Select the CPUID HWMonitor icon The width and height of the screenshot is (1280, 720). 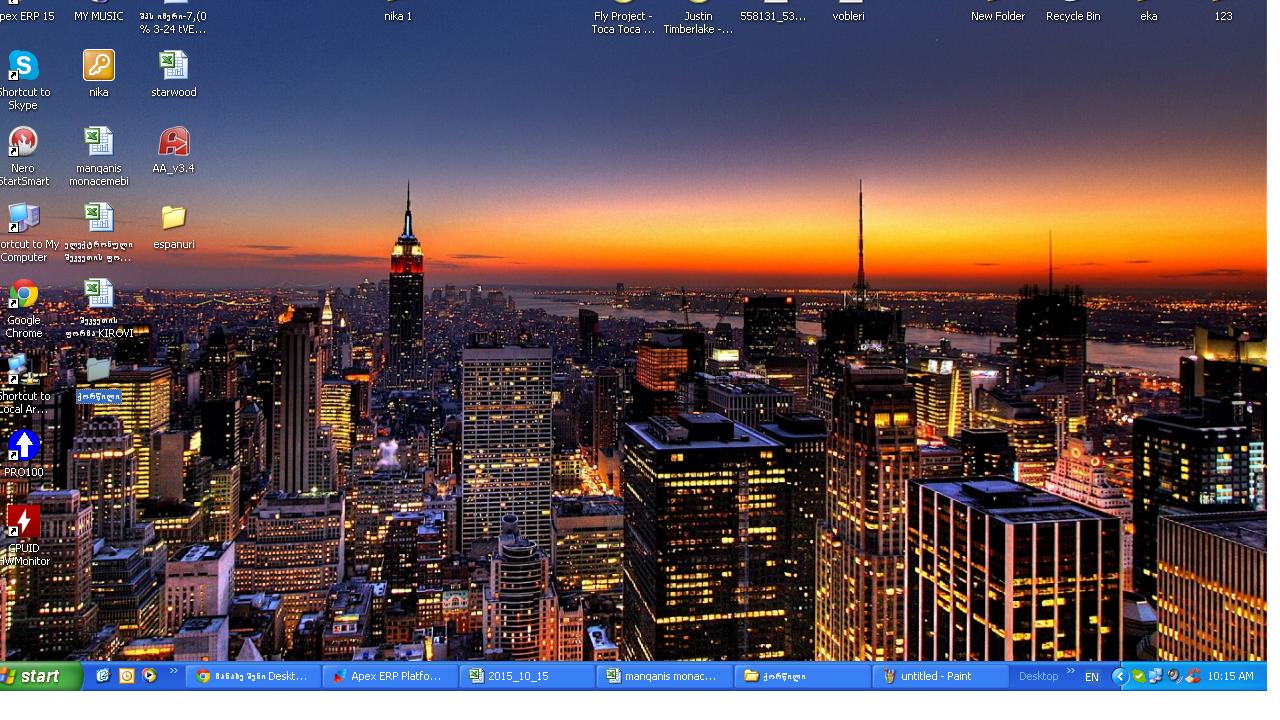(x=23, y=522)
